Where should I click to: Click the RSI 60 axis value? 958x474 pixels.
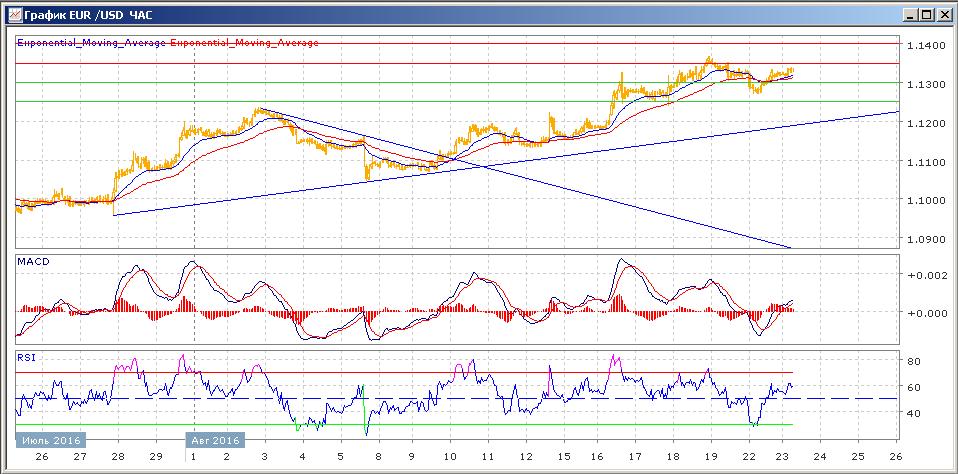tap(915, 387)
